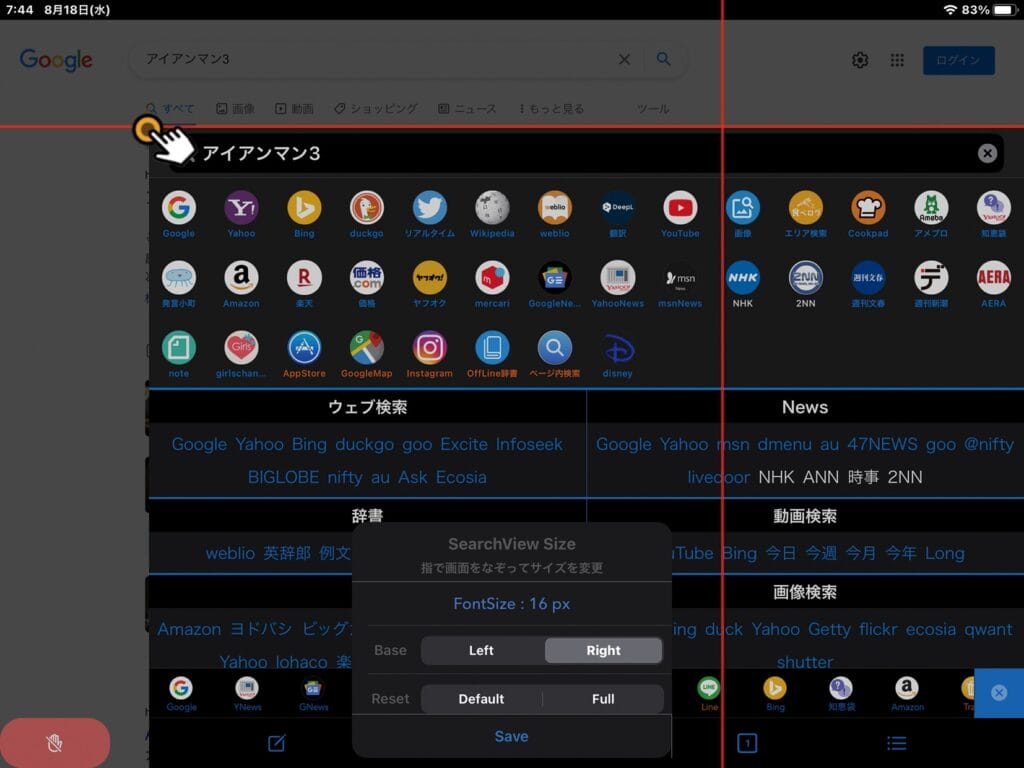Open the mercari icon
The height and width of the screenshot is (768, 1024).
point(492,278)
